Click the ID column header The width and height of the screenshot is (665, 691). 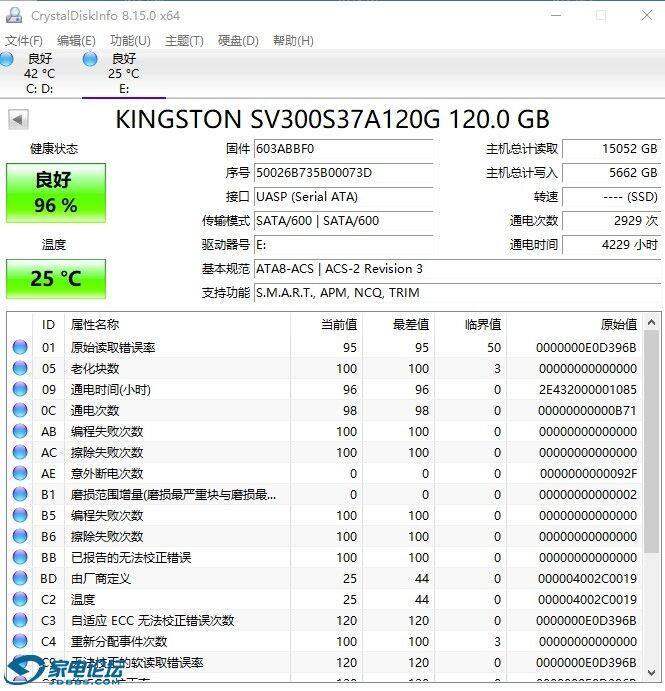(x=48, y=325)
